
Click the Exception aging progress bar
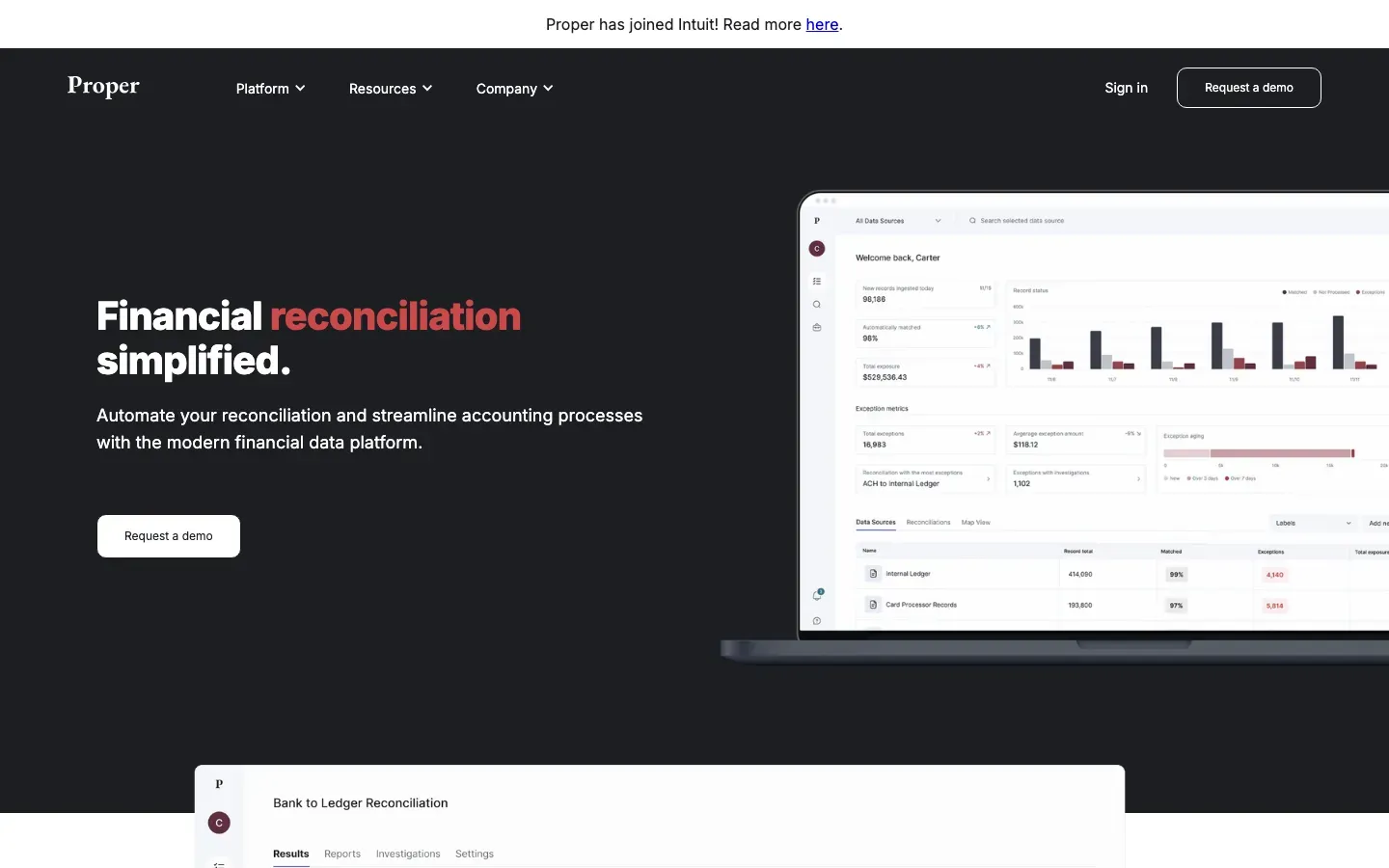point(1259,453)
